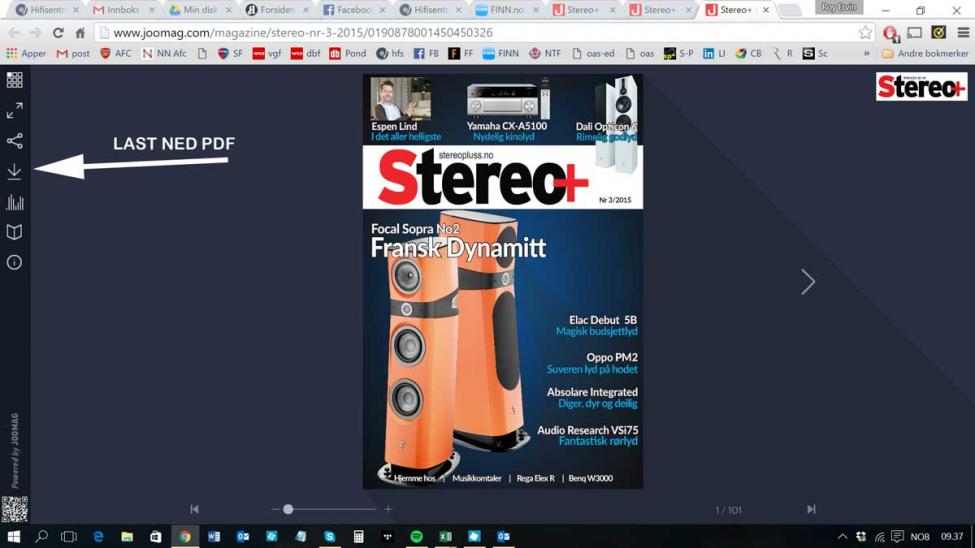Screen dimensions: 975x548
Task: Reload the current page
Action: point(58,33)
